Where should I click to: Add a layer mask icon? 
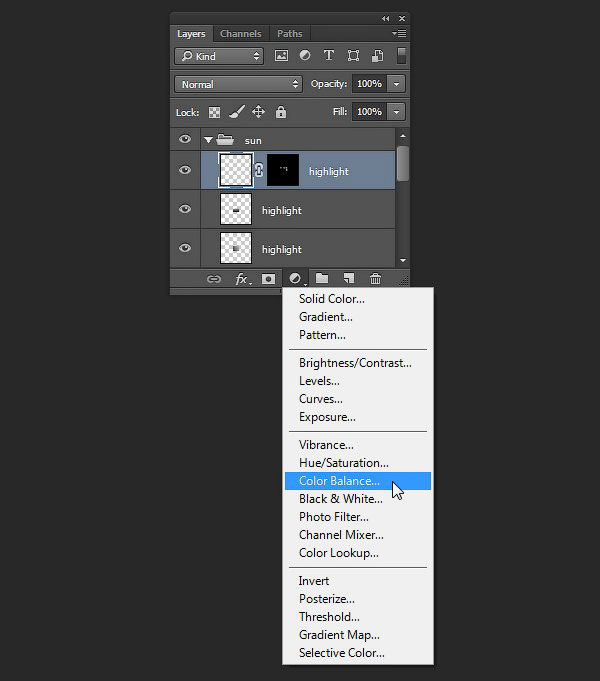(x=269, y=279)
